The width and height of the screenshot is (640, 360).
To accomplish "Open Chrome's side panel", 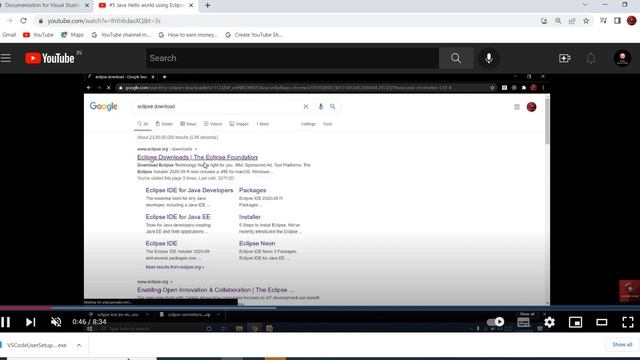I will point(617,20).
